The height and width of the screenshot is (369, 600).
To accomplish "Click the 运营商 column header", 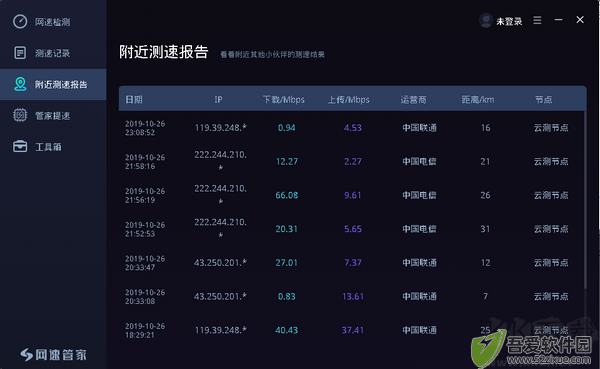I will [x=413, y=100].
